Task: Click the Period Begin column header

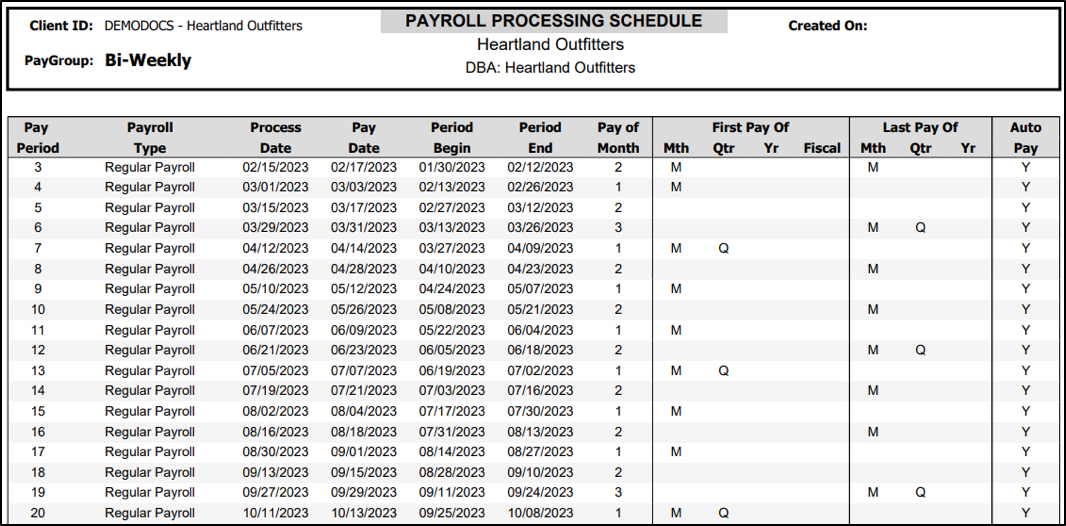Action: (x=452, y=138)
